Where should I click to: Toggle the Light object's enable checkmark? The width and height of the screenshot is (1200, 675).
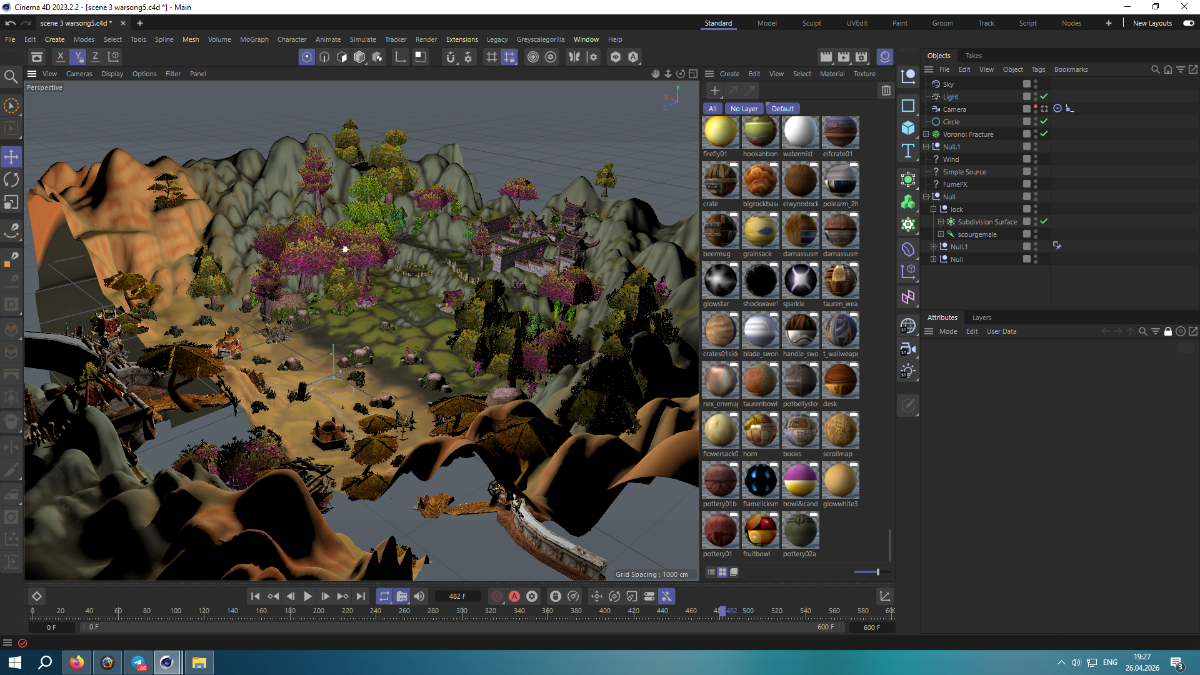[x=1044, y=97]
